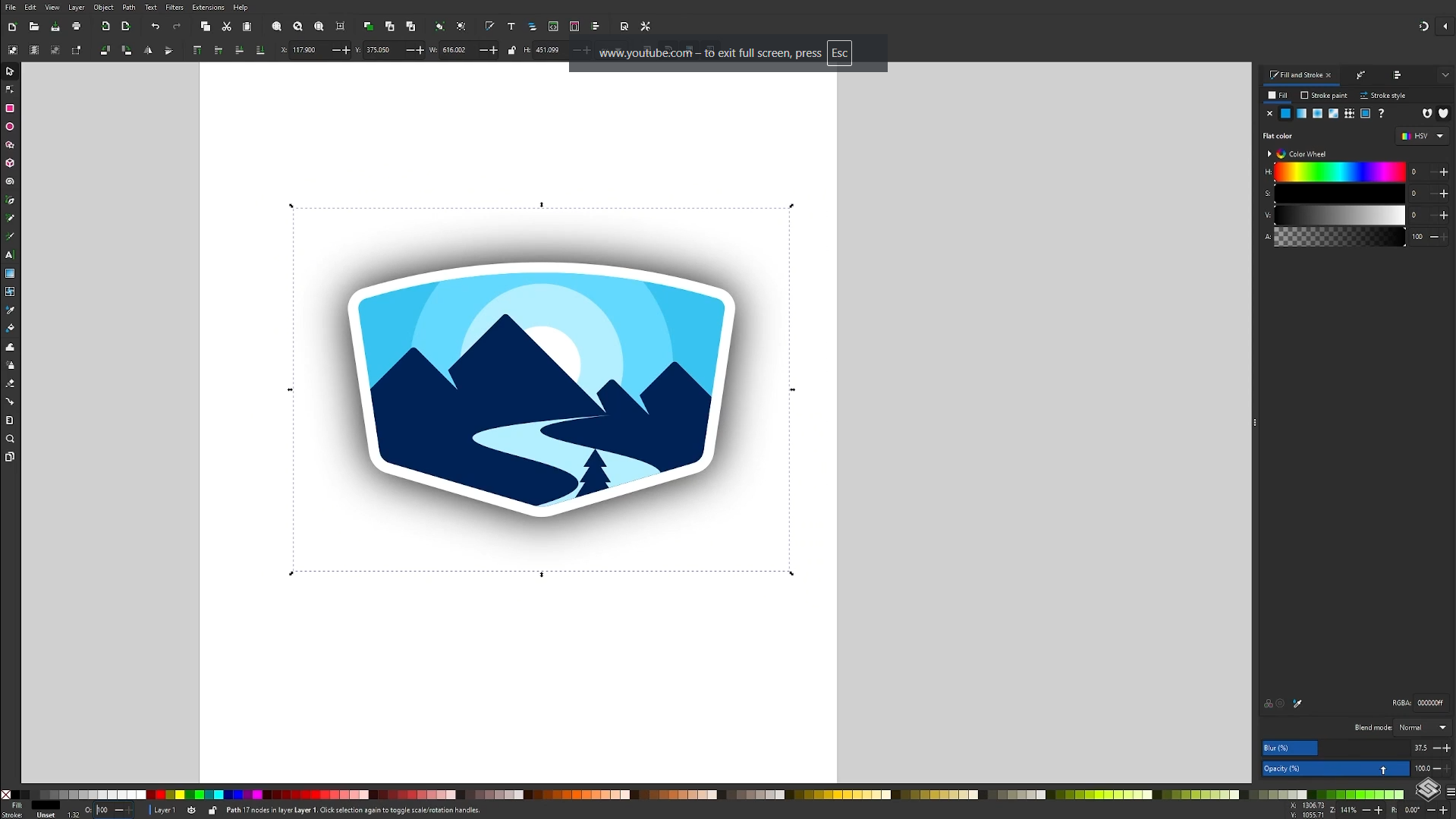The height and width of the screenshot is (819, 1456).
Task: Toggle Layer 1 lock in status bar
Action: (212, 810)
